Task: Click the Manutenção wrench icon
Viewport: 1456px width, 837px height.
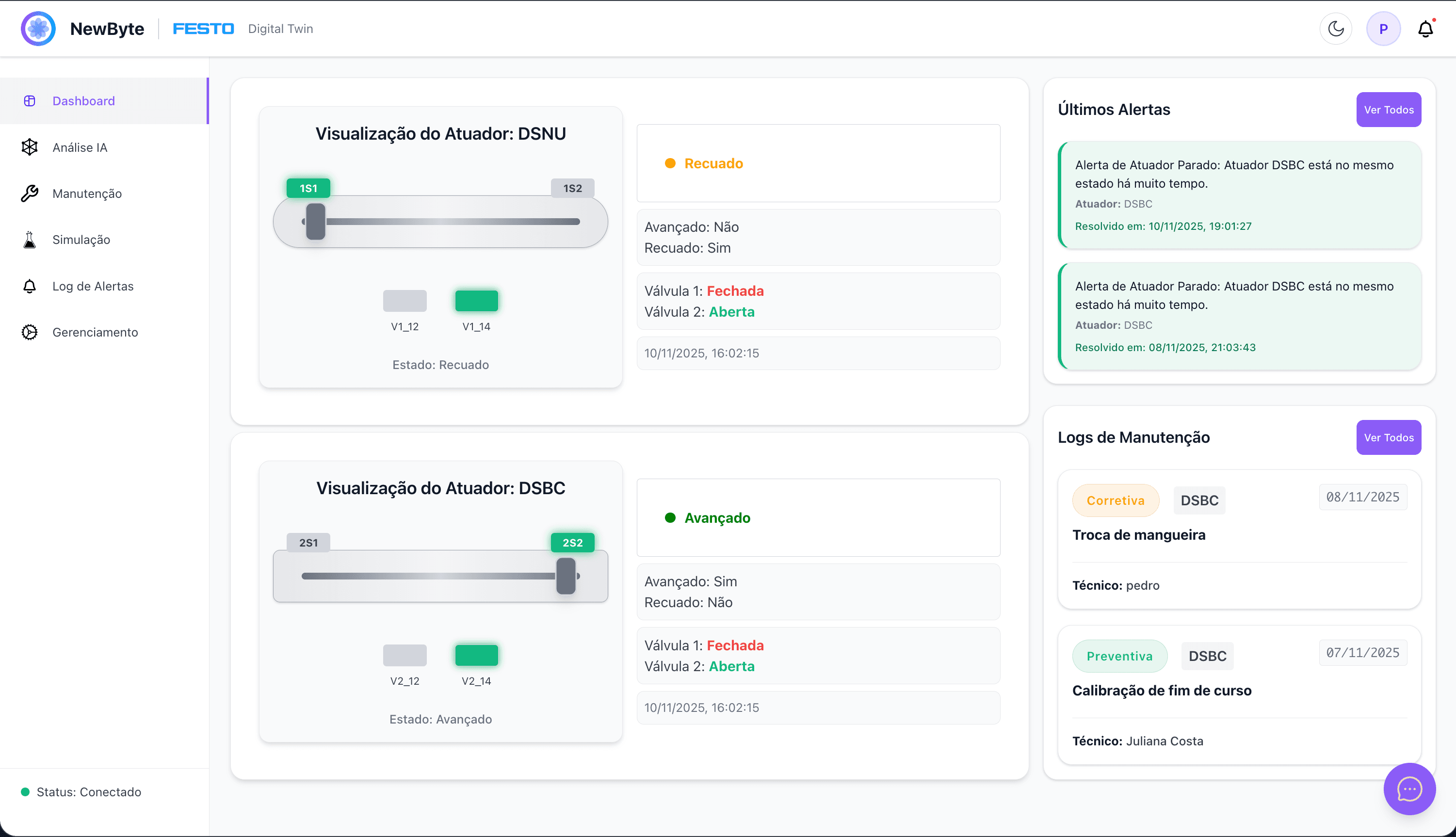Action: click(29, 193)
